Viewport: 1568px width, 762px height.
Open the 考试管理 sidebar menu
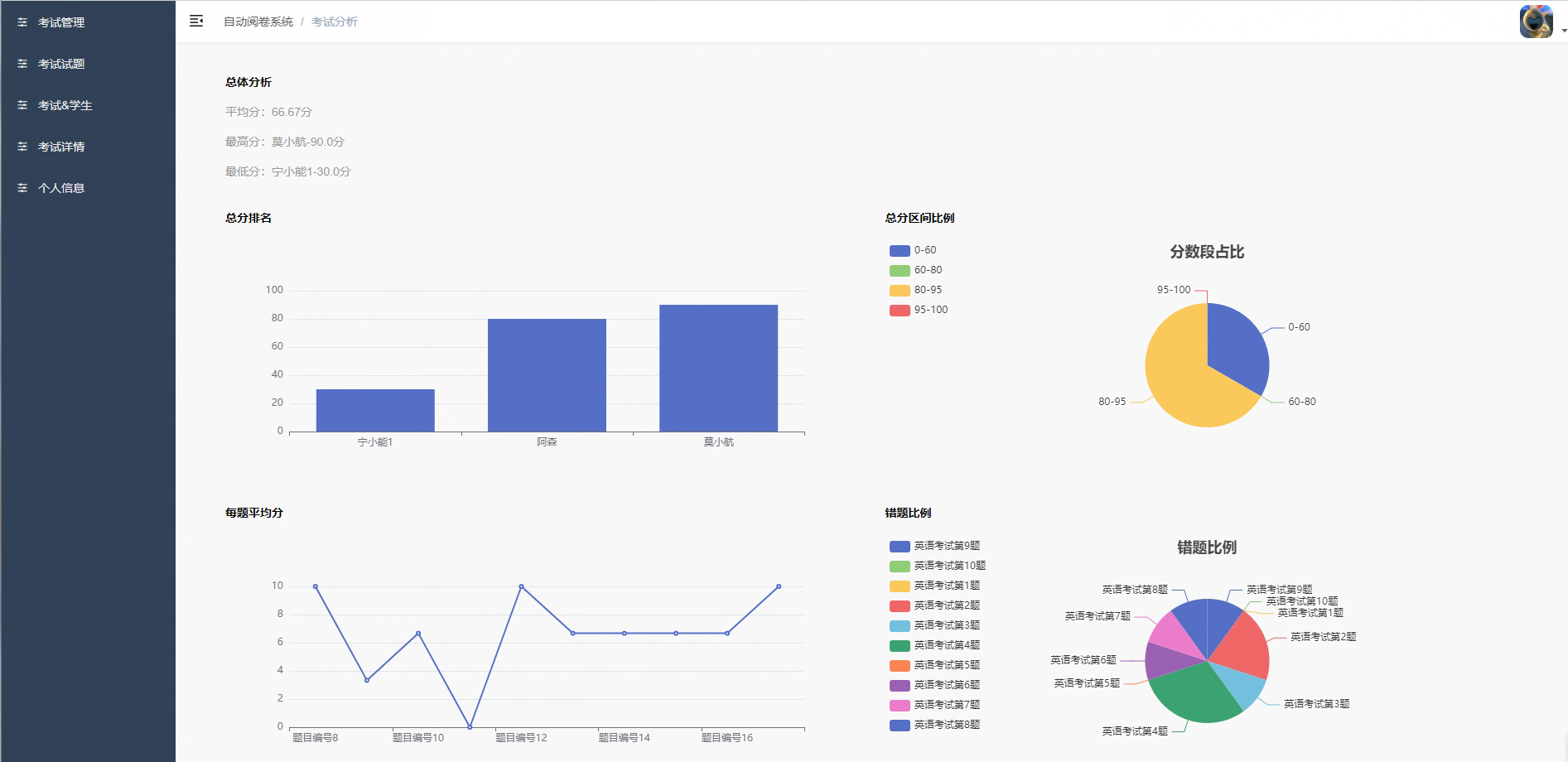pos(61,22)
